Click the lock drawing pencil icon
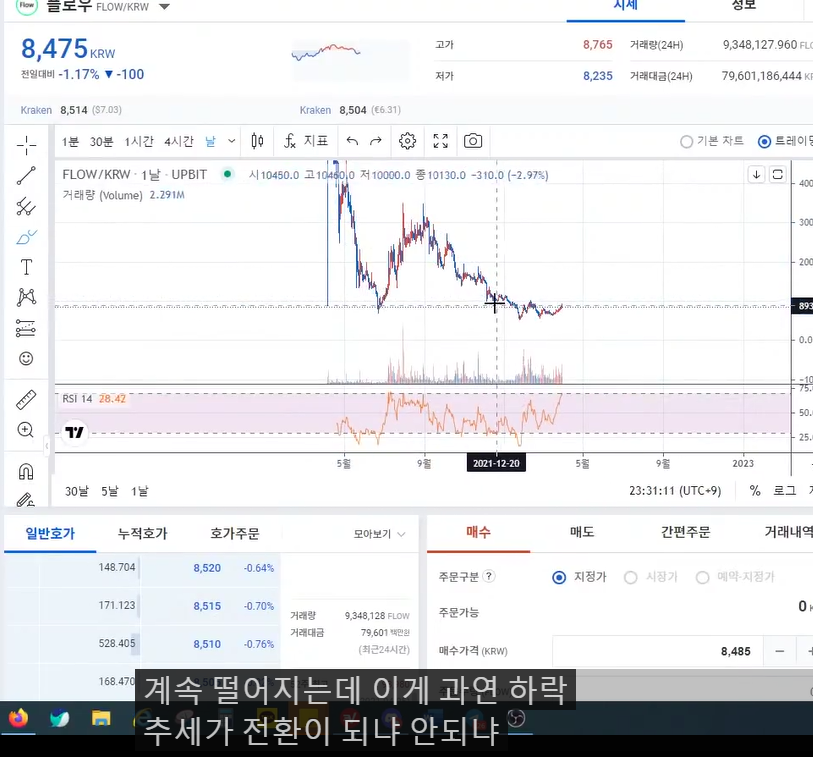Viewport: 813px width, 757px height. click(26, 499)
